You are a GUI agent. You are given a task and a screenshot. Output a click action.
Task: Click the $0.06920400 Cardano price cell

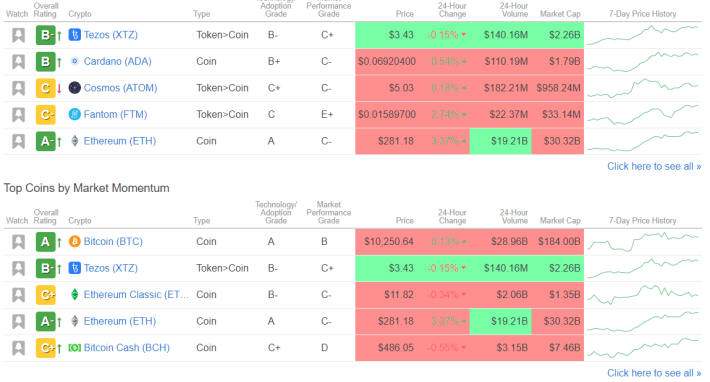[387, 62]
